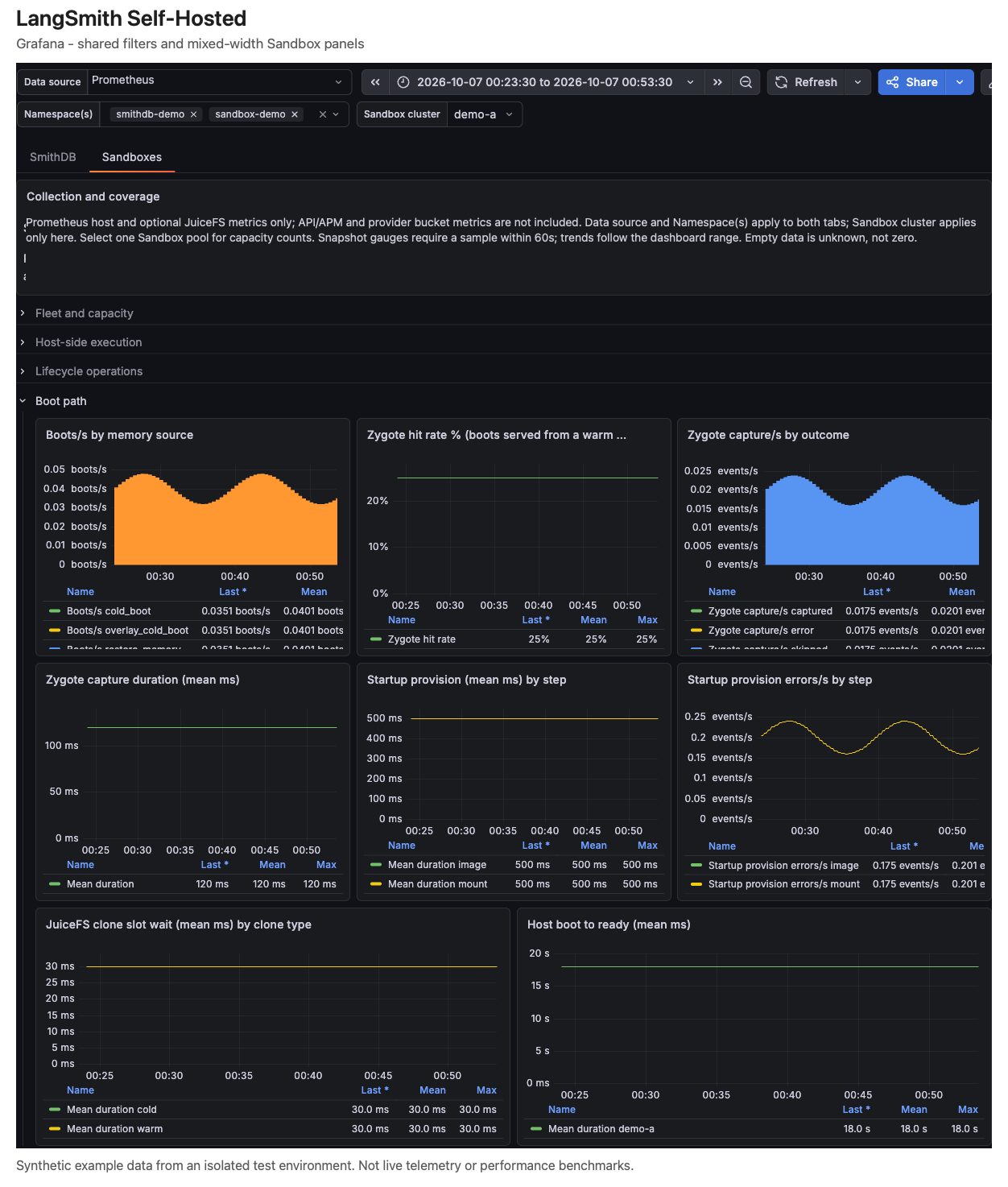Open Sandbox cluster demo-a dropdown
Viewport: 1008px width, 1187px height.
point(484,114)
